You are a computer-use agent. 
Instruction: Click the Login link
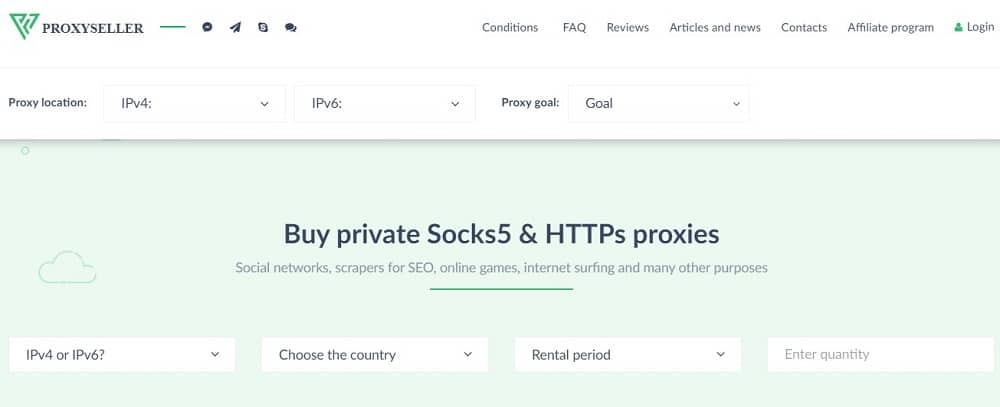click(x=980, y=27)
